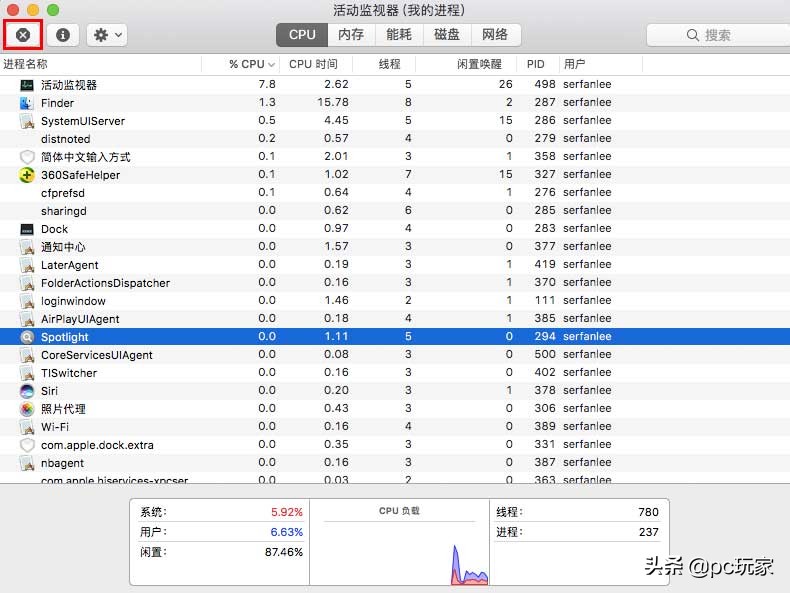Open the process info inspector button
790x593 pixels.
click(x=62, y=35)
